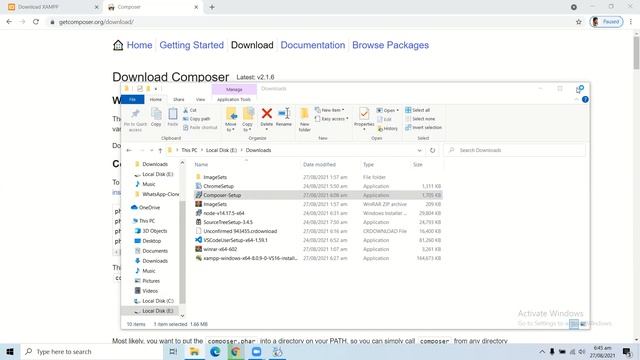Select winrar-x64-602 file
The image size is (640, 360).
pyautogui.click(x=318, y=249)
